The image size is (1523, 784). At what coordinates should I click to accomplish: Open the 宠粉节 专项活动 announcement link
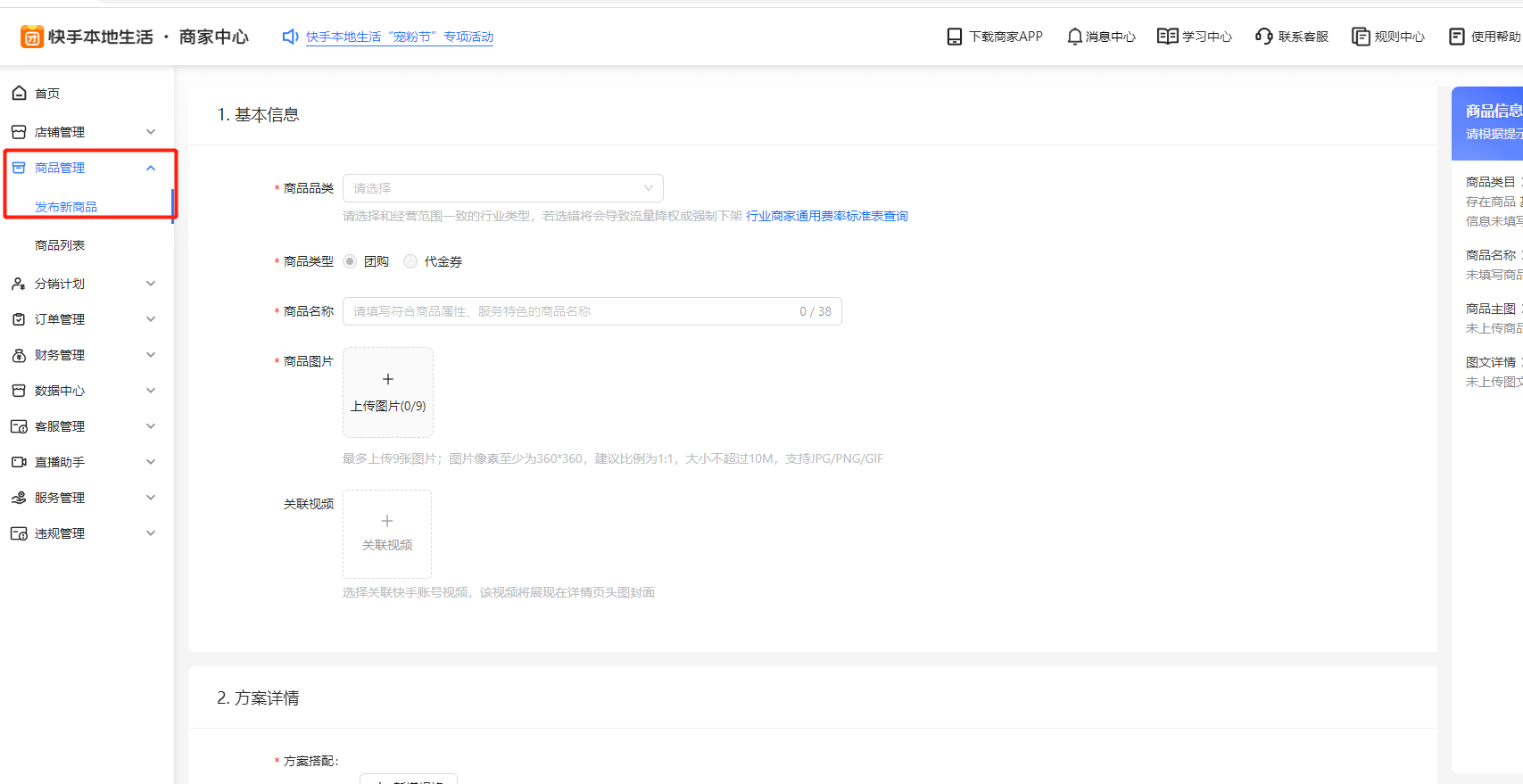pyautogui.click(x=400, y=37)
